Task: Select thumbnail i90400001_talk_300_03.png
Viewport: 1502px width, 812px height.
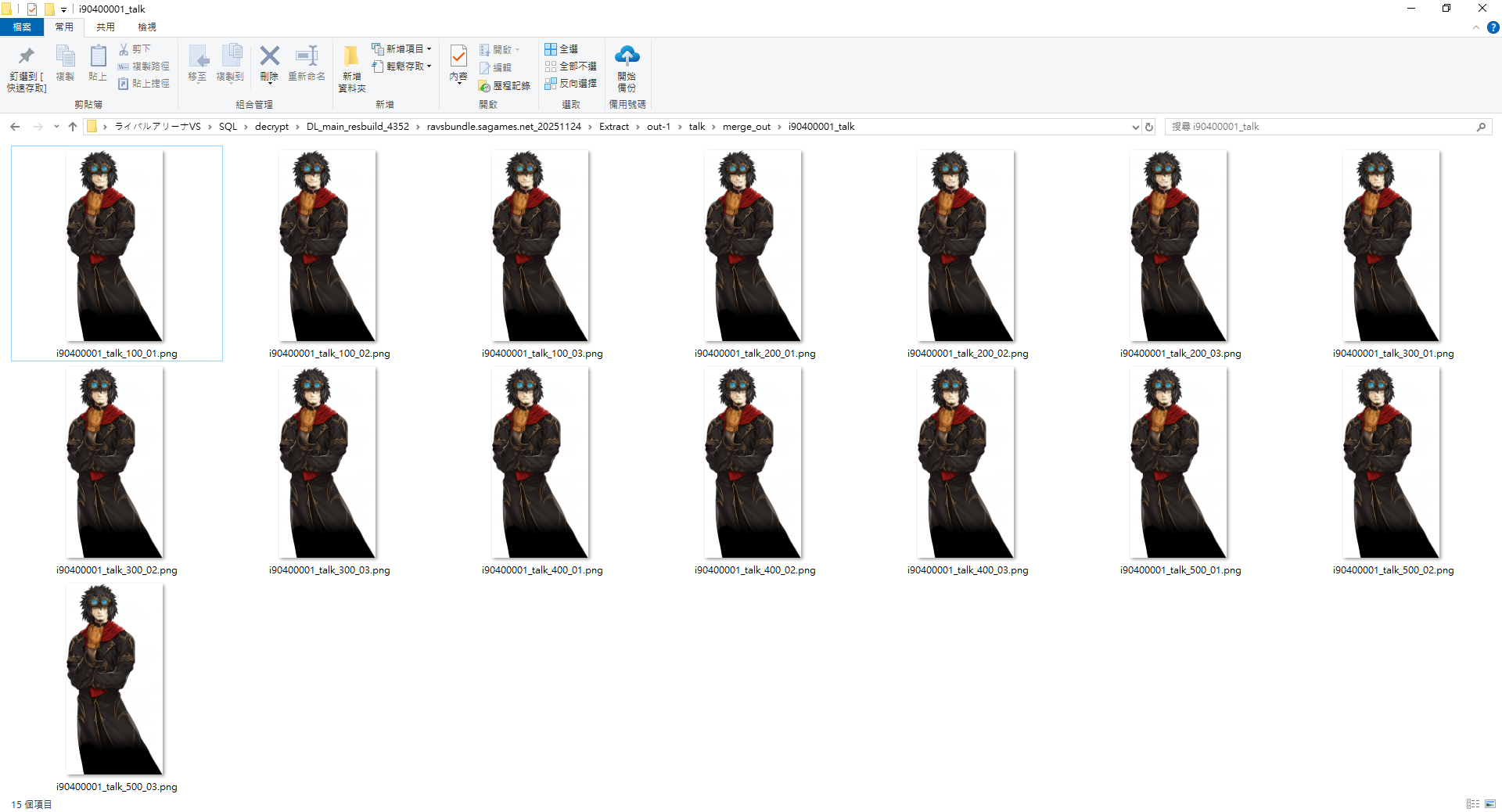Action: tap(329, 463)
